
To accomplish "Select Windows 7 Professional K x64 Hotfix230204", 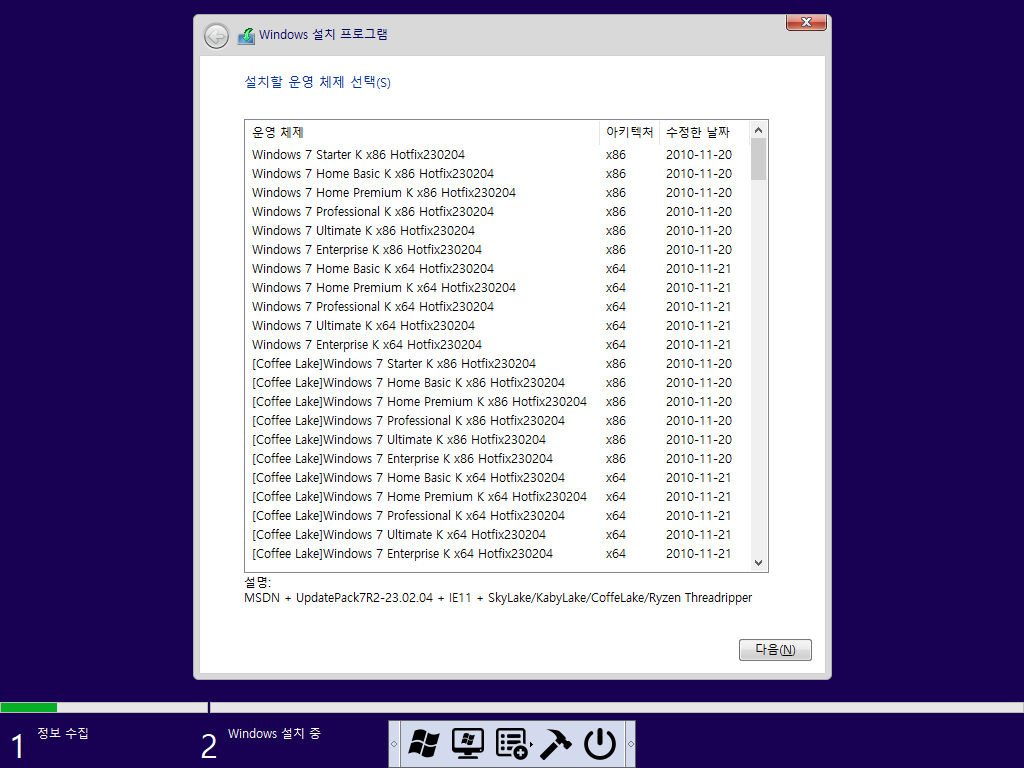I will click(x=498, y=306).
